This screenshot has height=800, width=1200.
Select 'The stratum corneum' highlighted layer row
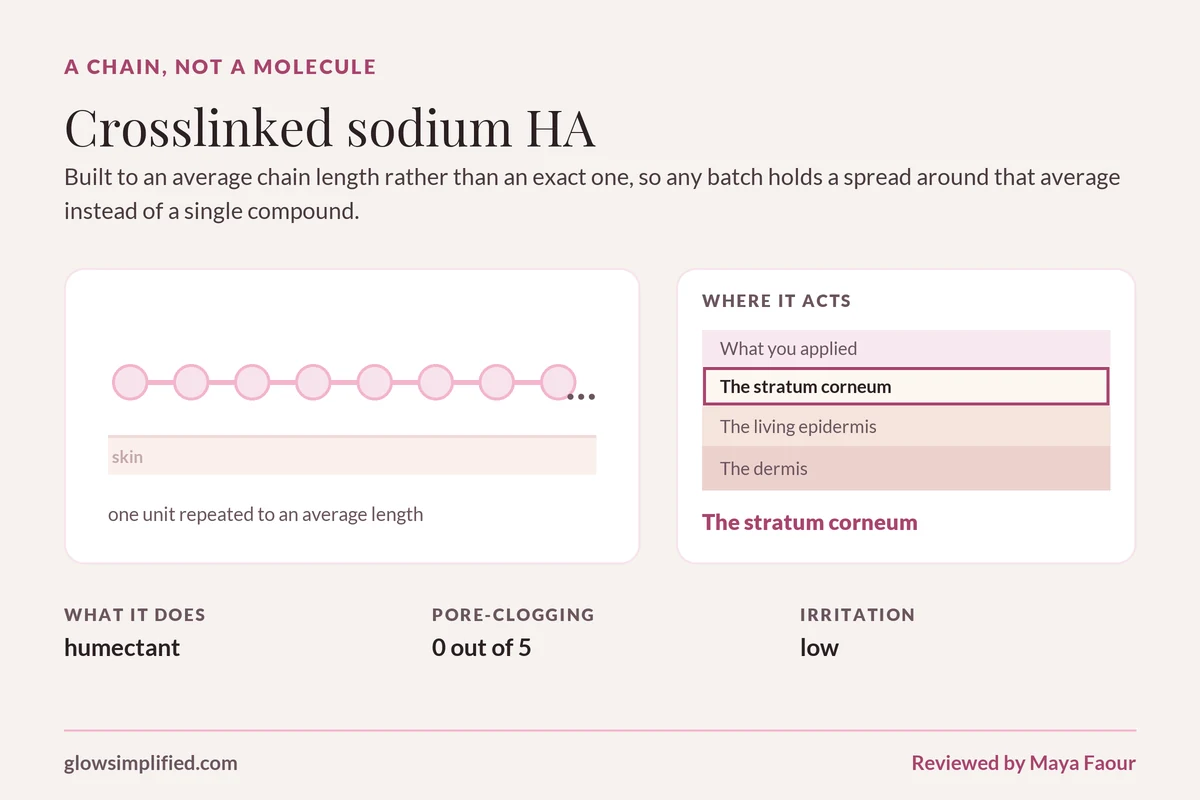906,387
